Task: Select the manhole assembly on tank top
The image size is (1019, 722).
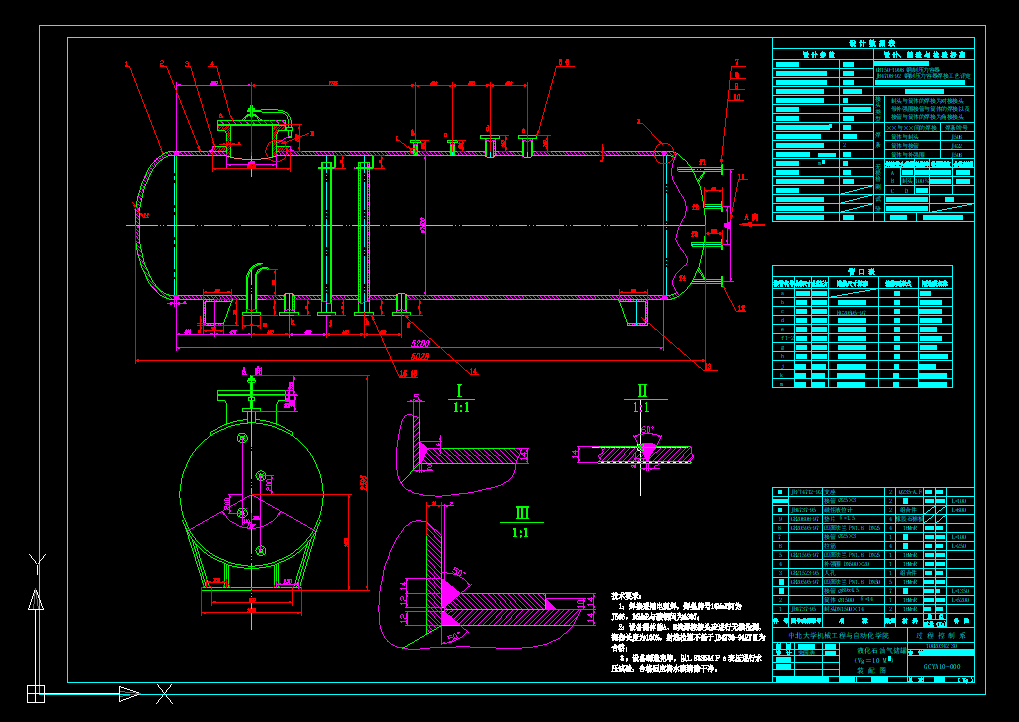Action: (251, 138)
